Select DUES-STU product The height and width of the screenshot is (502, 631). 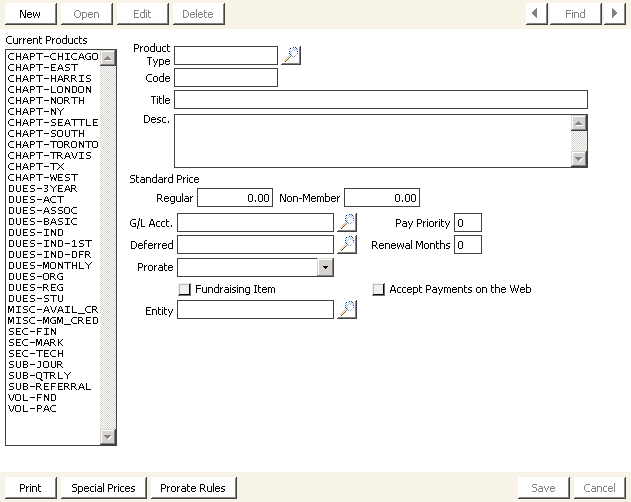coord(53,299)
